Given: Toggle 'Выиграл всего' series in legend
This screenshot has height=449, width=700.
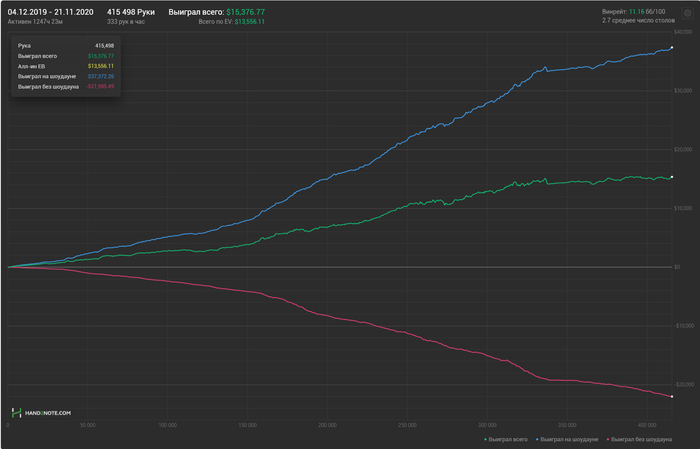Looking at the screenshot, I should 506,440.
